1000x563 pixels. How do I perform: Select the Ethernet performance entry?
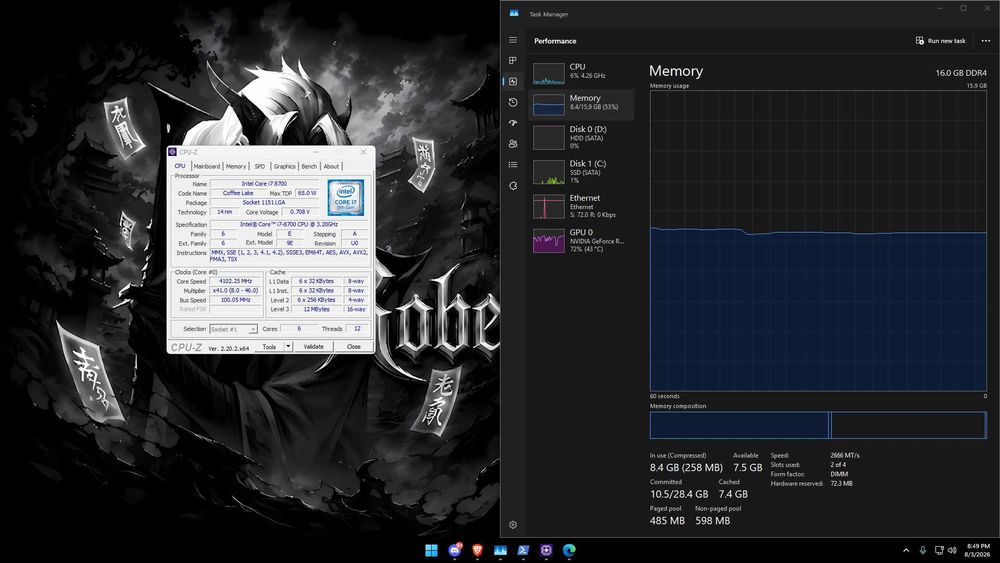coord(581,206)
